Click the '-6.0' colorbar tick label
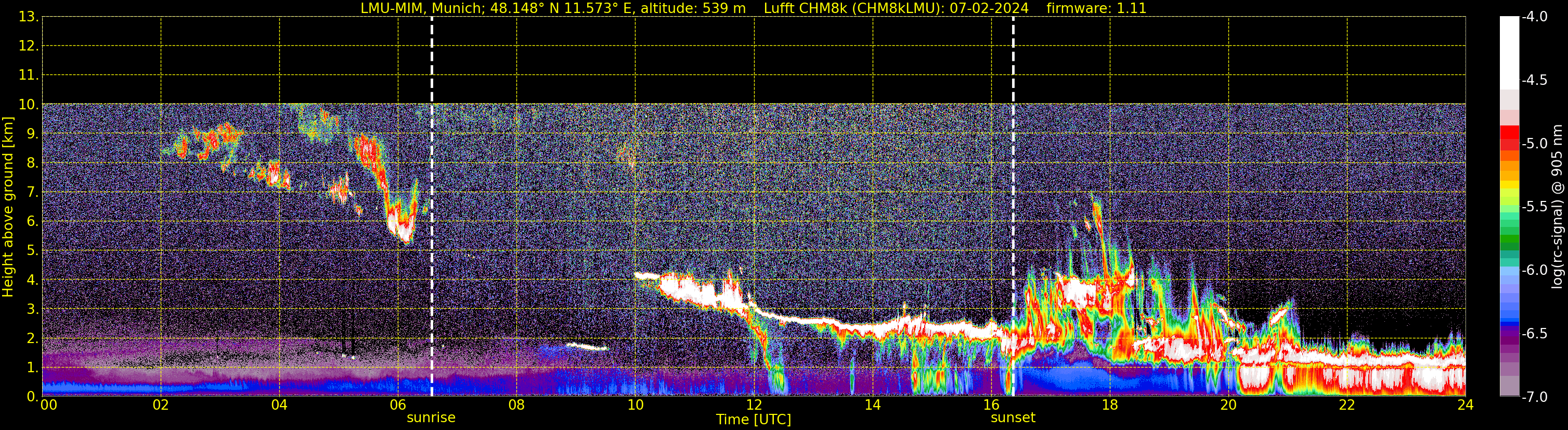 click(x=1535, y=270)
